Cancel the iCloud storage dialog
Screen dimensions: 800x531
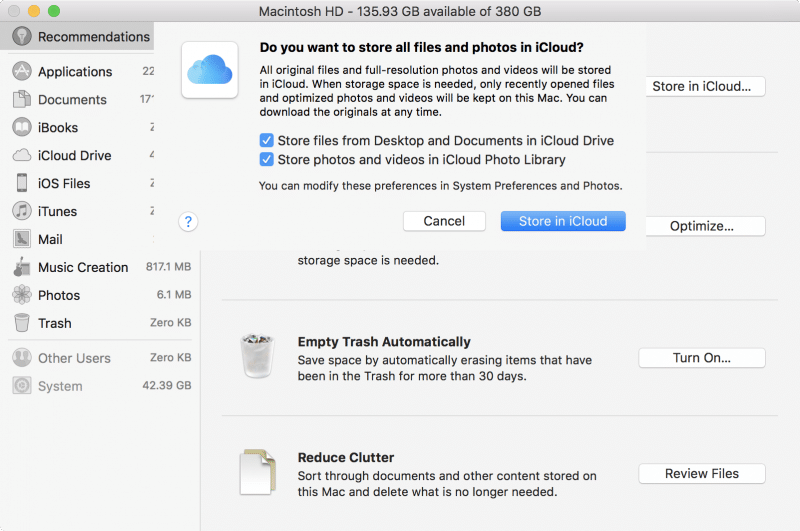coord(444,221)
